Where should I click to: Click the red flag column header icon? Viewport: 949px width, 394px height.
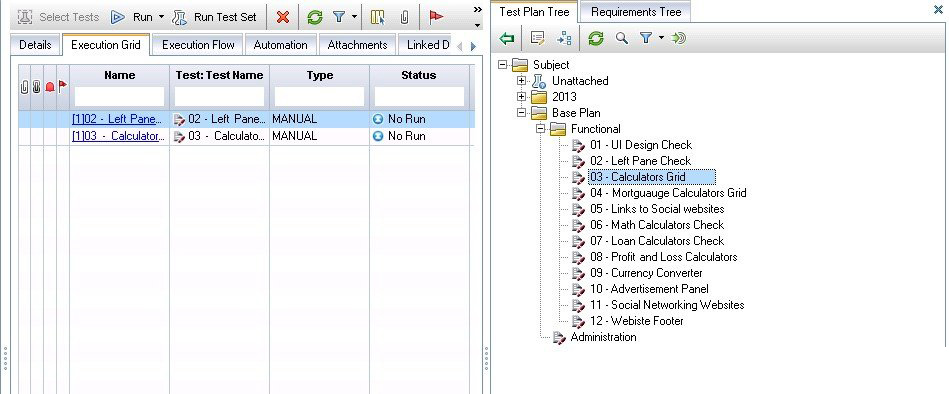(x=63, y=87)
